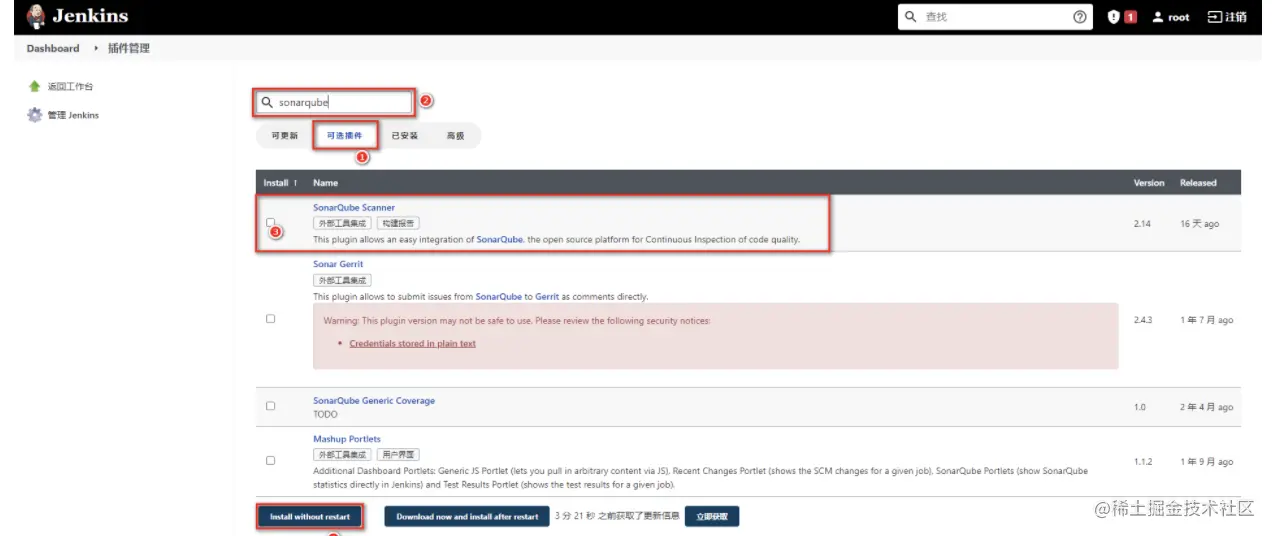Click the security warning shield icon

coord(1114,17)
